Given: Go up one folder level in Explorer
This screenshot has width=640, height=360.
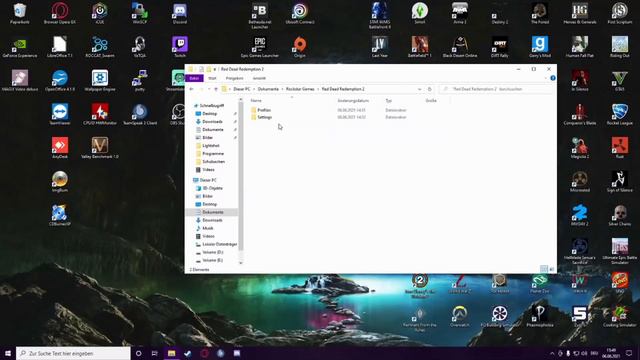Looking at the screenshot, I should click(216, 89).
